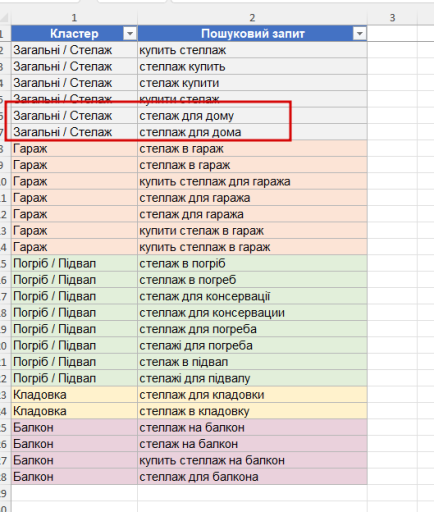Select the cell reading exactly 'стеллаж для гаража'
Screen dimensions: 434x512
(252, 198)
